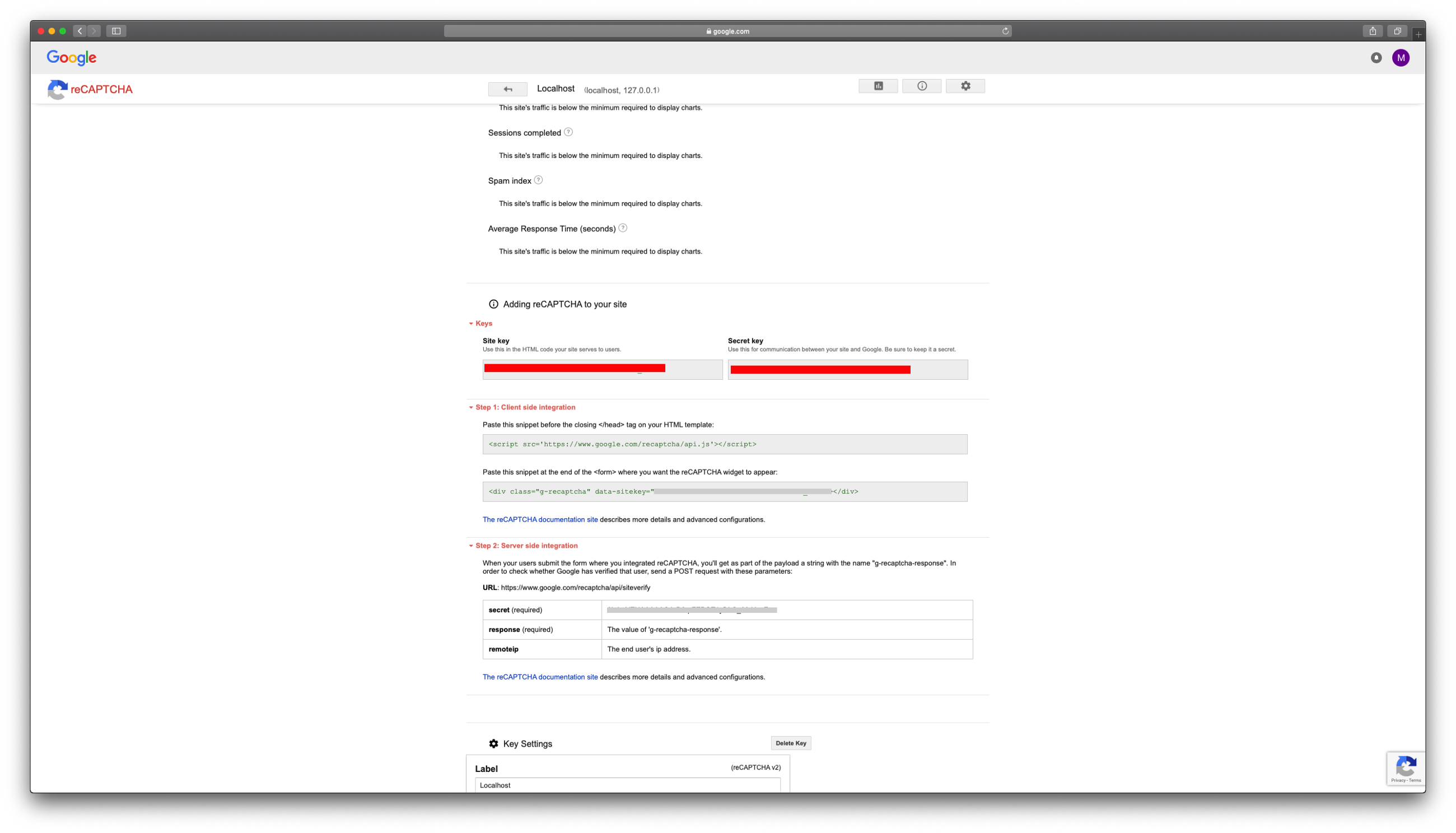Click the Sessions completed help icon

point(568,132)
